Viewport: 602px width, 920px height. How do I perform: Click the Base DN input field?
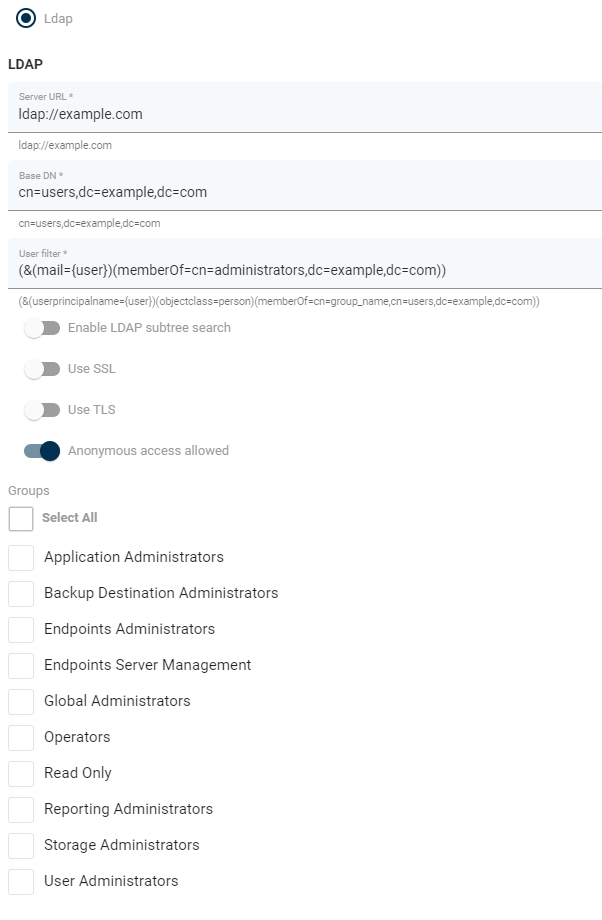[x=305, y=192]
